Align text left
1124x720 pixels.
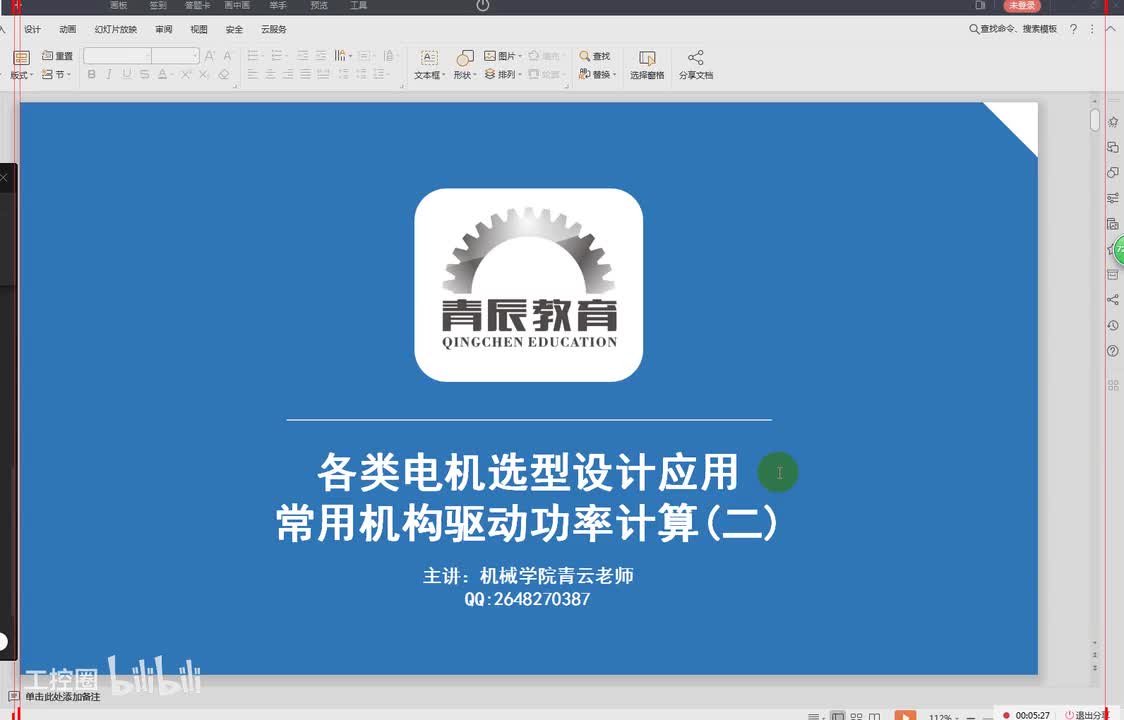(x=252, y=74)
